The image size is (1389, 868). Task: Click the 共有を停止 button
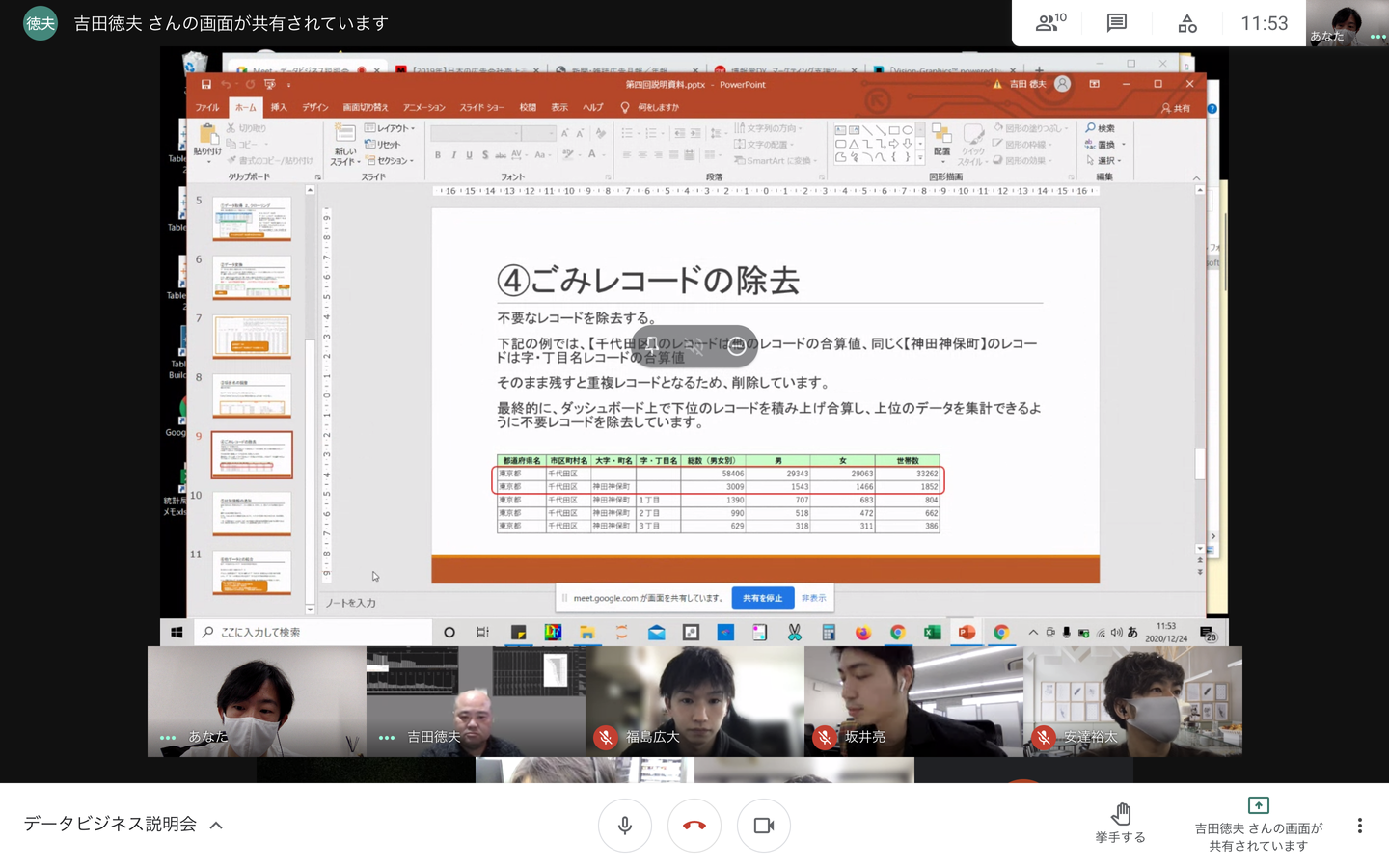pyautogui.click(x=762, y=598)
